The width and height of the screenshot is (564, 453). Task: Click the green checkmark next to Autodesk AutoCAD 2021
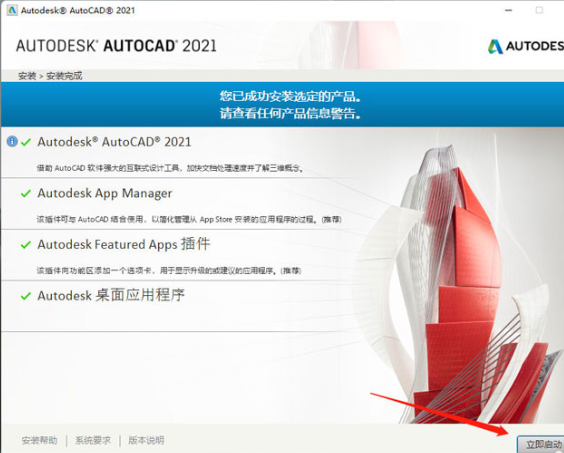[x=26, y=142]
